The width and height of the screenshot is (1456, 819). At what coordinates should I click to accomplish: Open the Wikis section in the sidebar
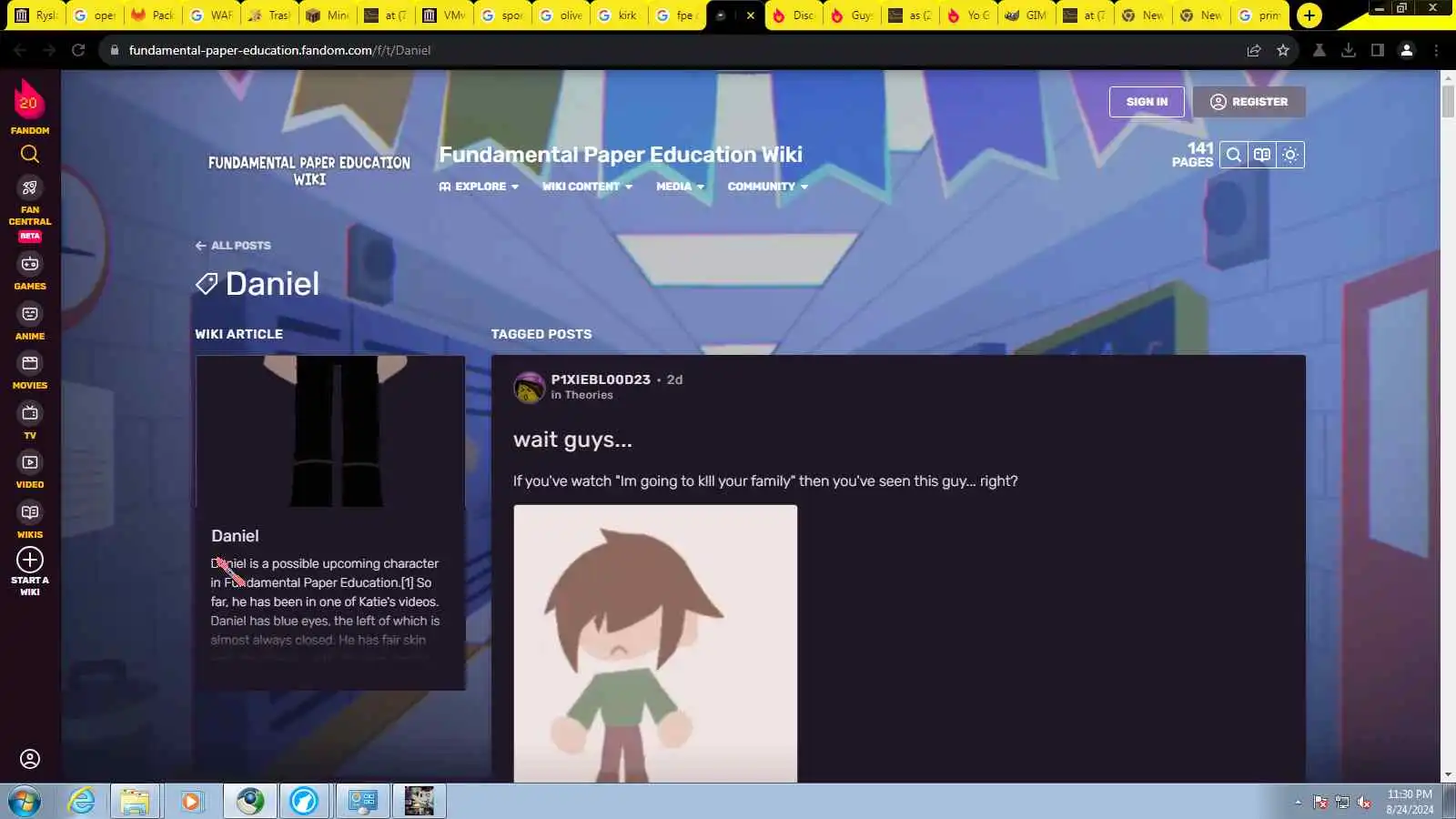(30, 521)
